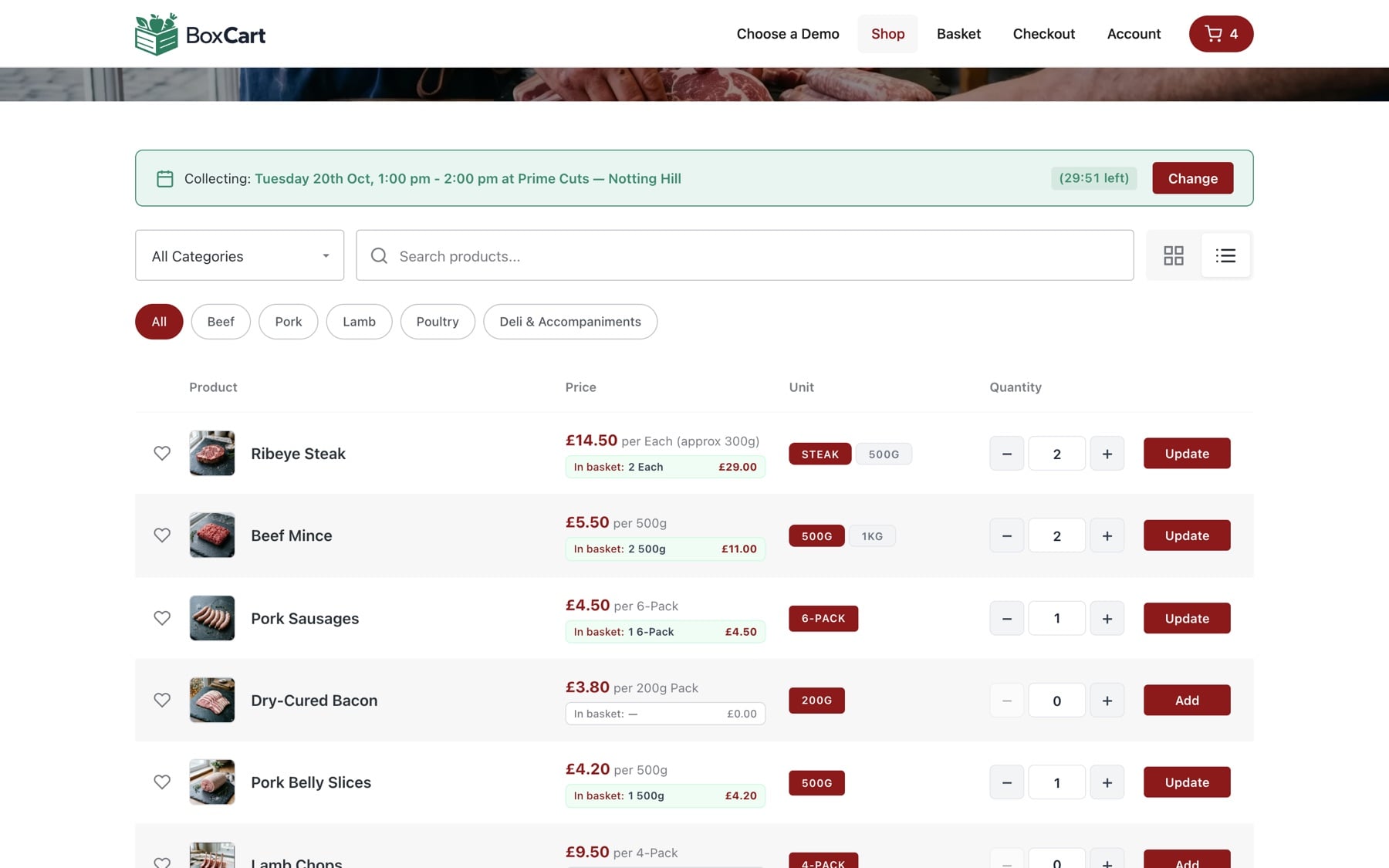Open the Account page
1389x868 pixels.
pos(1134,34)
